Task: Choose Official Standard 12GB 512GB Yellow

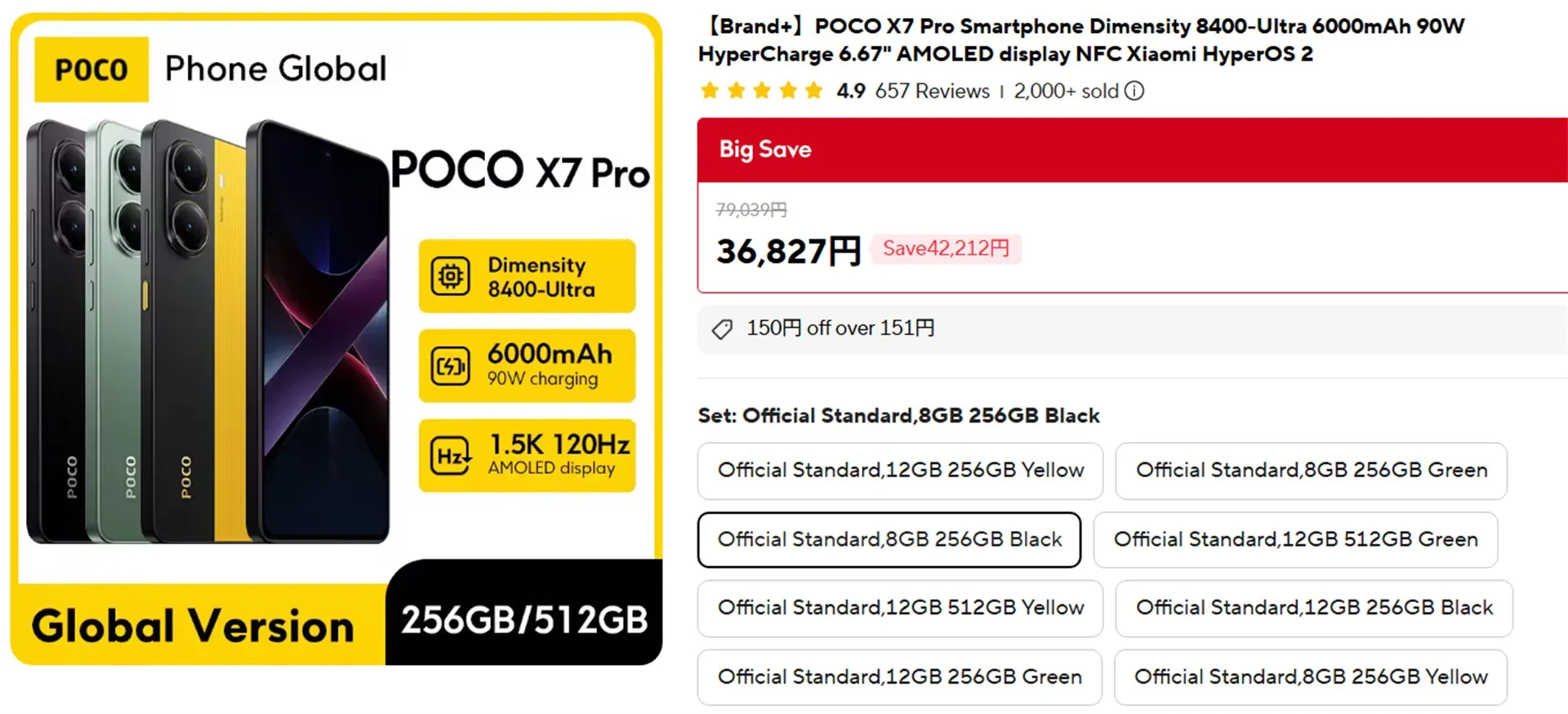Action: click(x=900, y=609)
